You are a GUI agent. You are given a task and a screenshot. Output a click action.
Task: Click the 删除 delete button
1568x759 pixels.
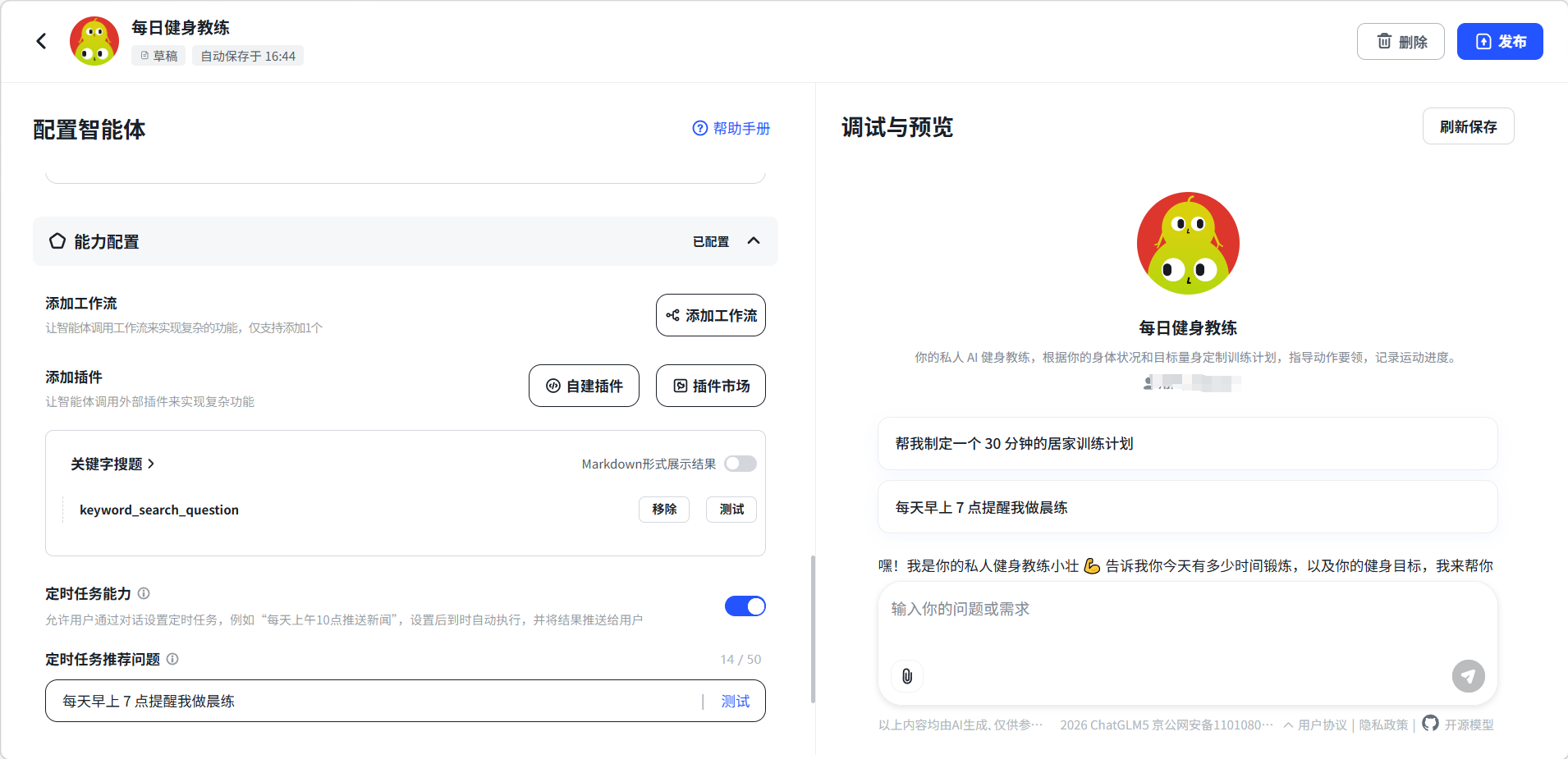1400,41
